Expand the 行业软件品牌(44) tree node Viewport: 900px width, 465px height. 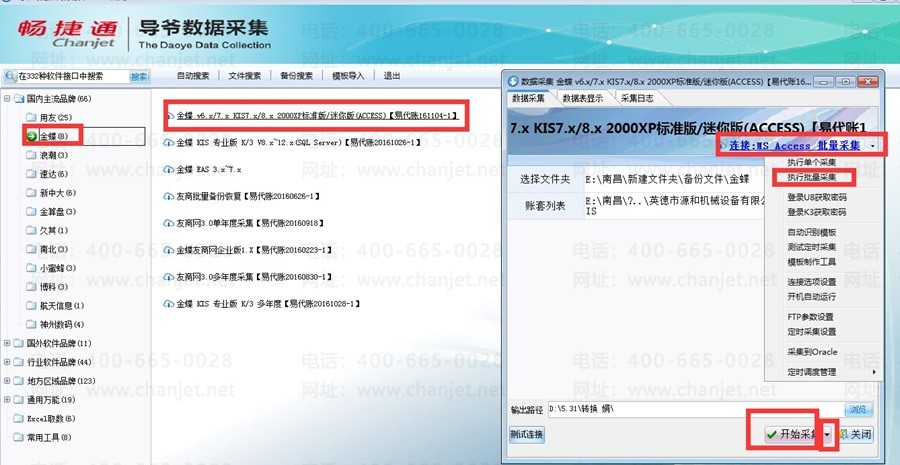(7, 362)
